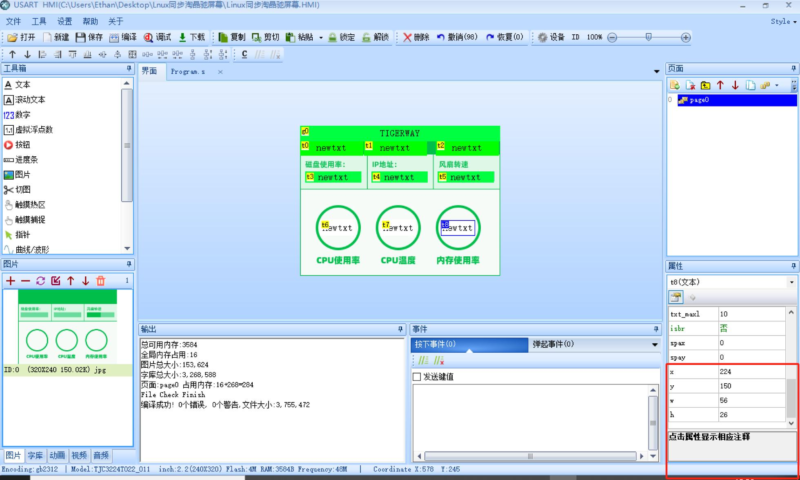Open the 关于 menu

click(x=116, y=21)
